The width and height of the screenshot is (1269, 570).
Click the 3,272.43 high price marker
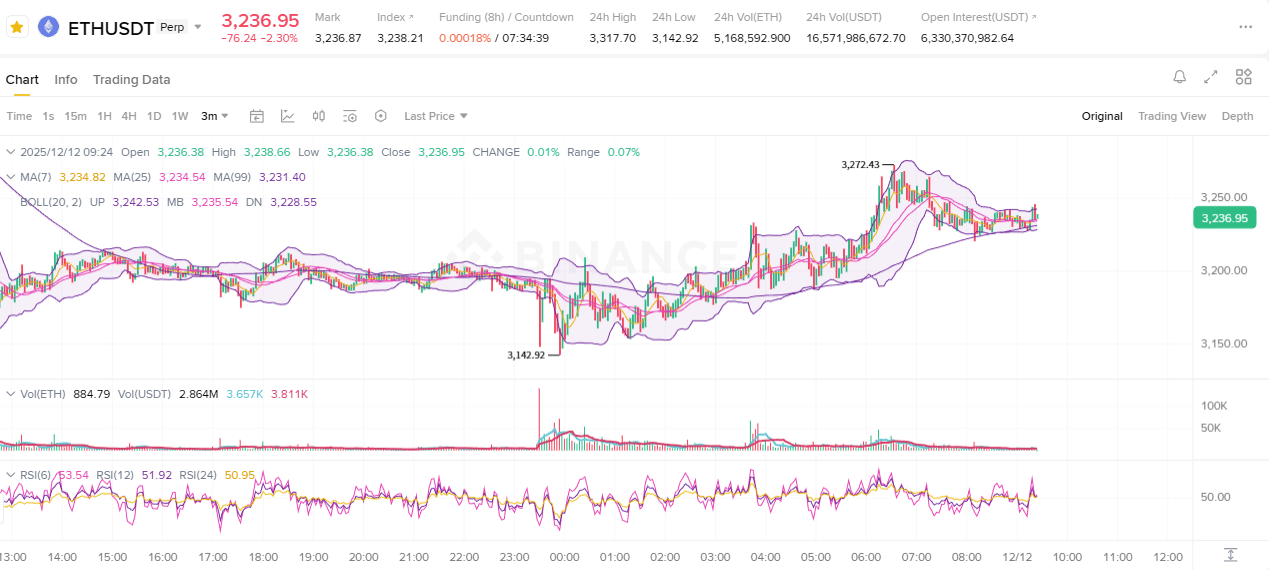click(860, 165)
